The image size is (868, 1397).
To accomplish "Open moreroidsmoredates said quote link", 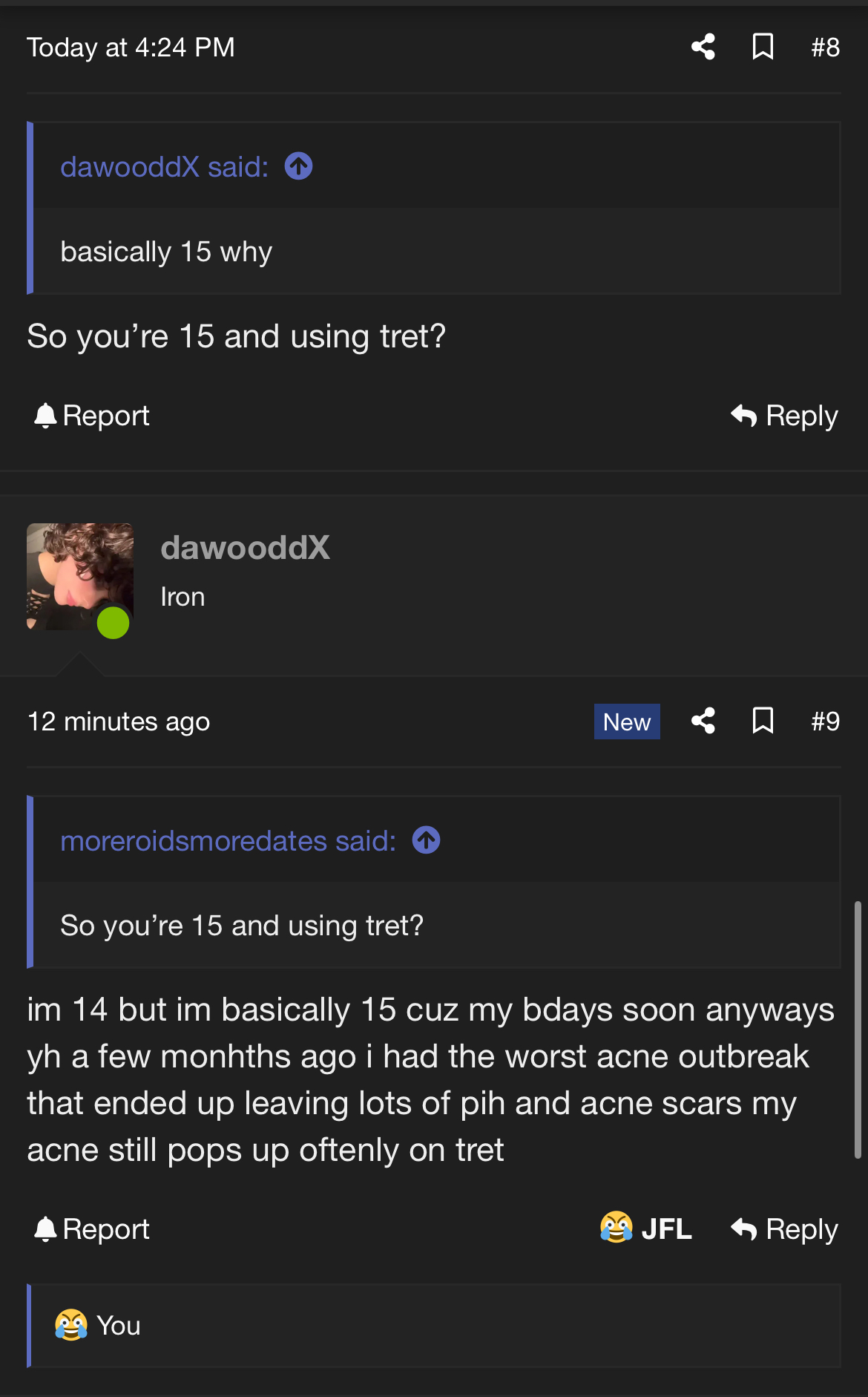I will pyautogui.click(x=228, y=841).
